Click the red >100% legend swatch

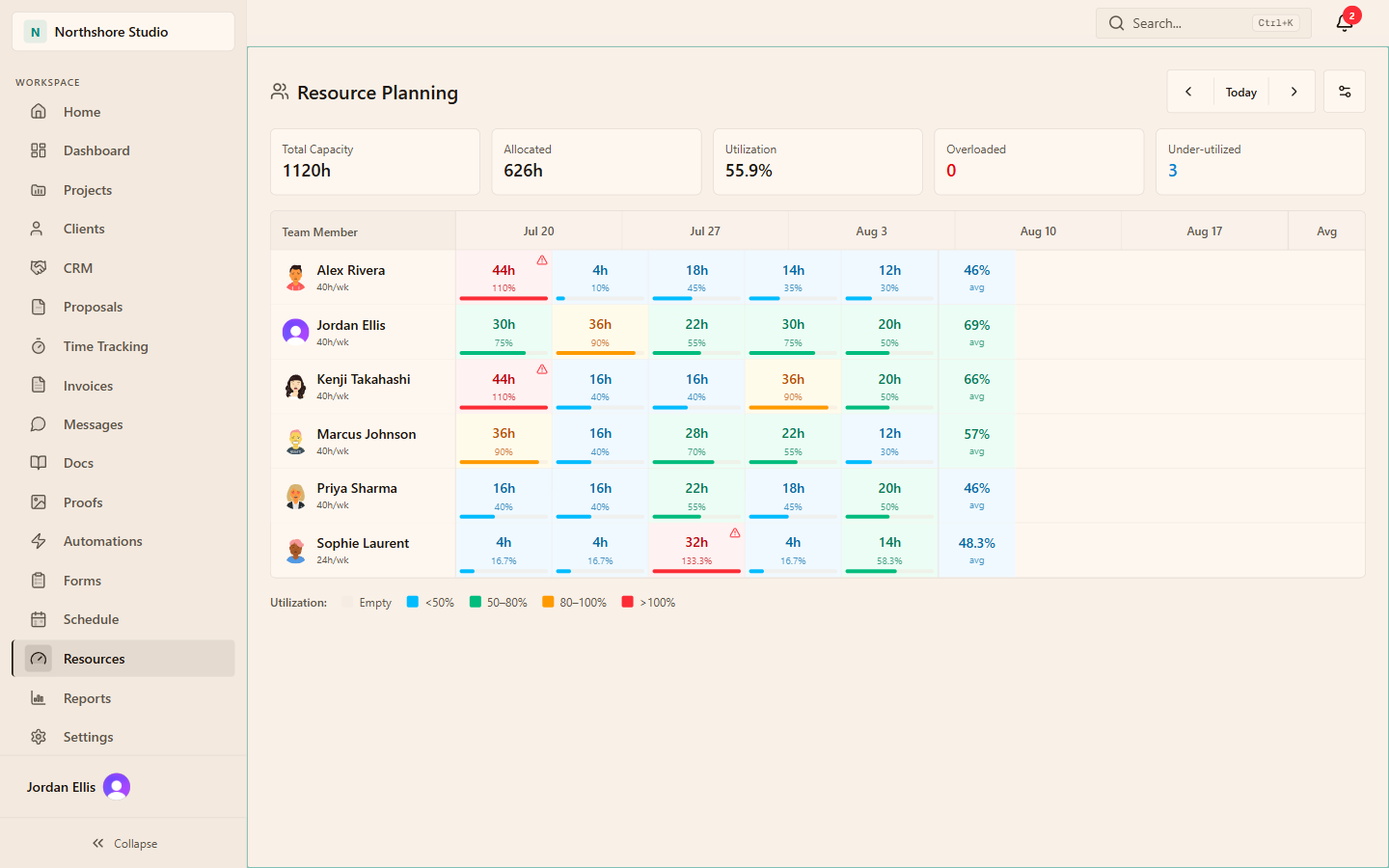(x=628, y=602)
